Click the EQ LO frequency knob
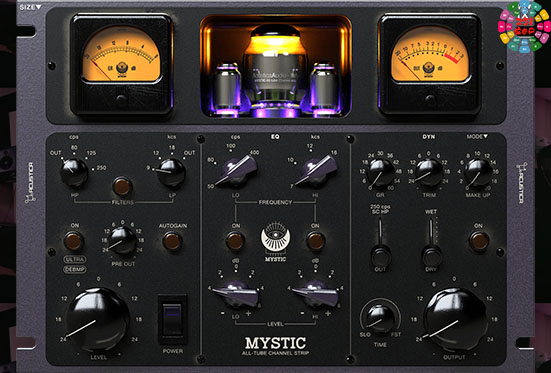The width and height of the screenshot is (551, 373). pyautogui.click(x=236, y=171)
